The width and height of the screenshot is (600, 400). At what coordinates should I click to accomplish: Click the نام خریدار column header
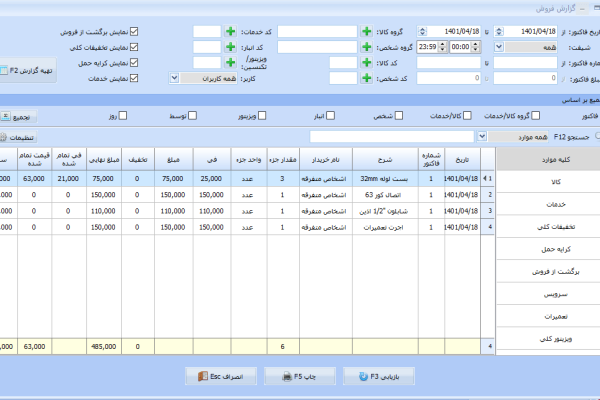(x=326, y=160)
